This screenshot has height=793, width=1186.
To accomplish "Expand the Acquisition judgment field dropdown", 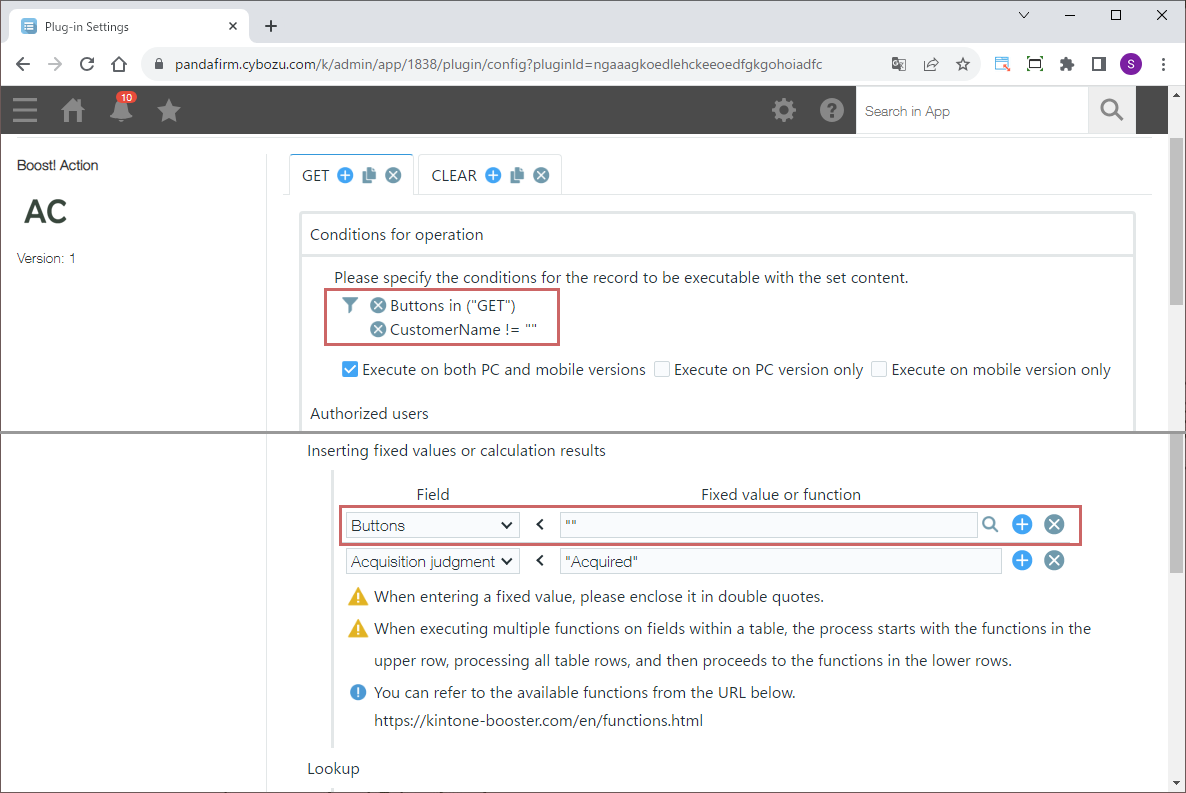I will click(432, 561).
